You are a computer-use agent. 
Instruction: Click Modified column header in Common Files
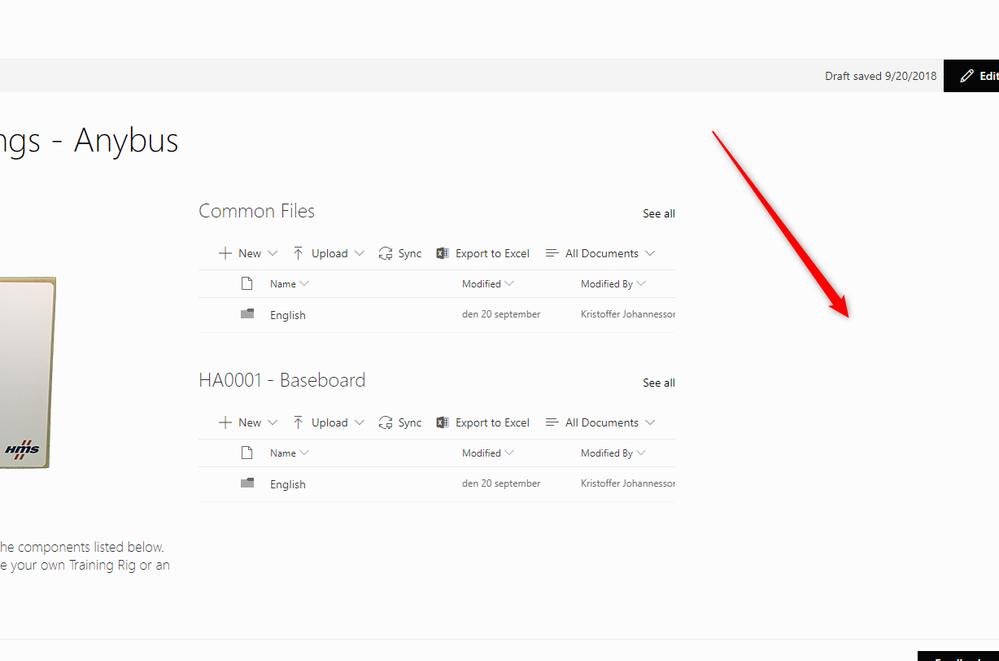click(x=482, y=284)
